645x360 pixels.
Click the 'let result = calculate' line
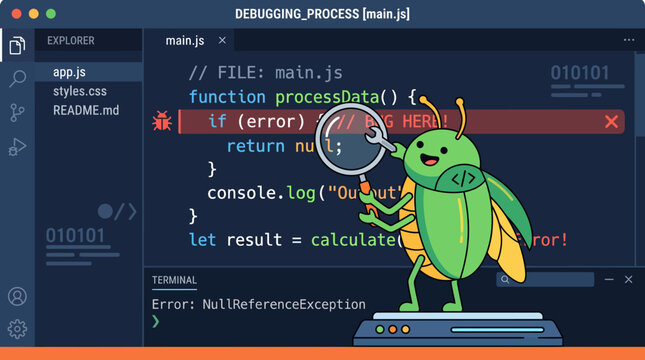295,239
